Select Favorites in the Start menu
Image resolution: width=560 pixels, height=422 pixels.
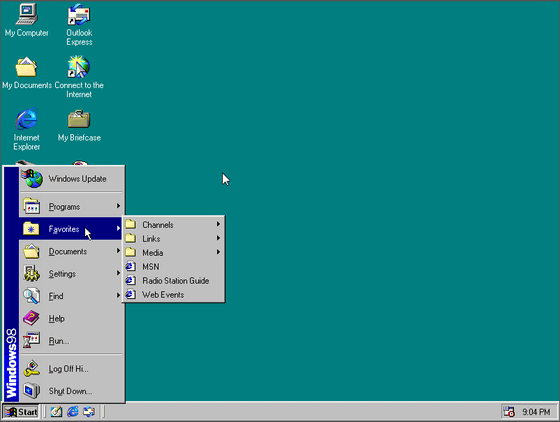pyautogui.click(x=71, y=228)
